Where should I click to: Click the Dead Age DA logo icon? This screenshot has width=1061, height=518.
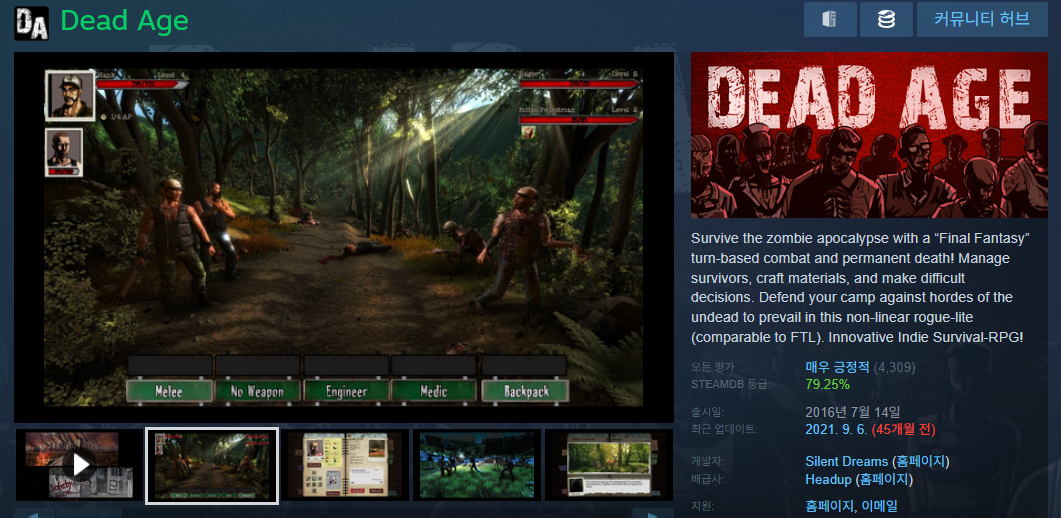point(31,23)
